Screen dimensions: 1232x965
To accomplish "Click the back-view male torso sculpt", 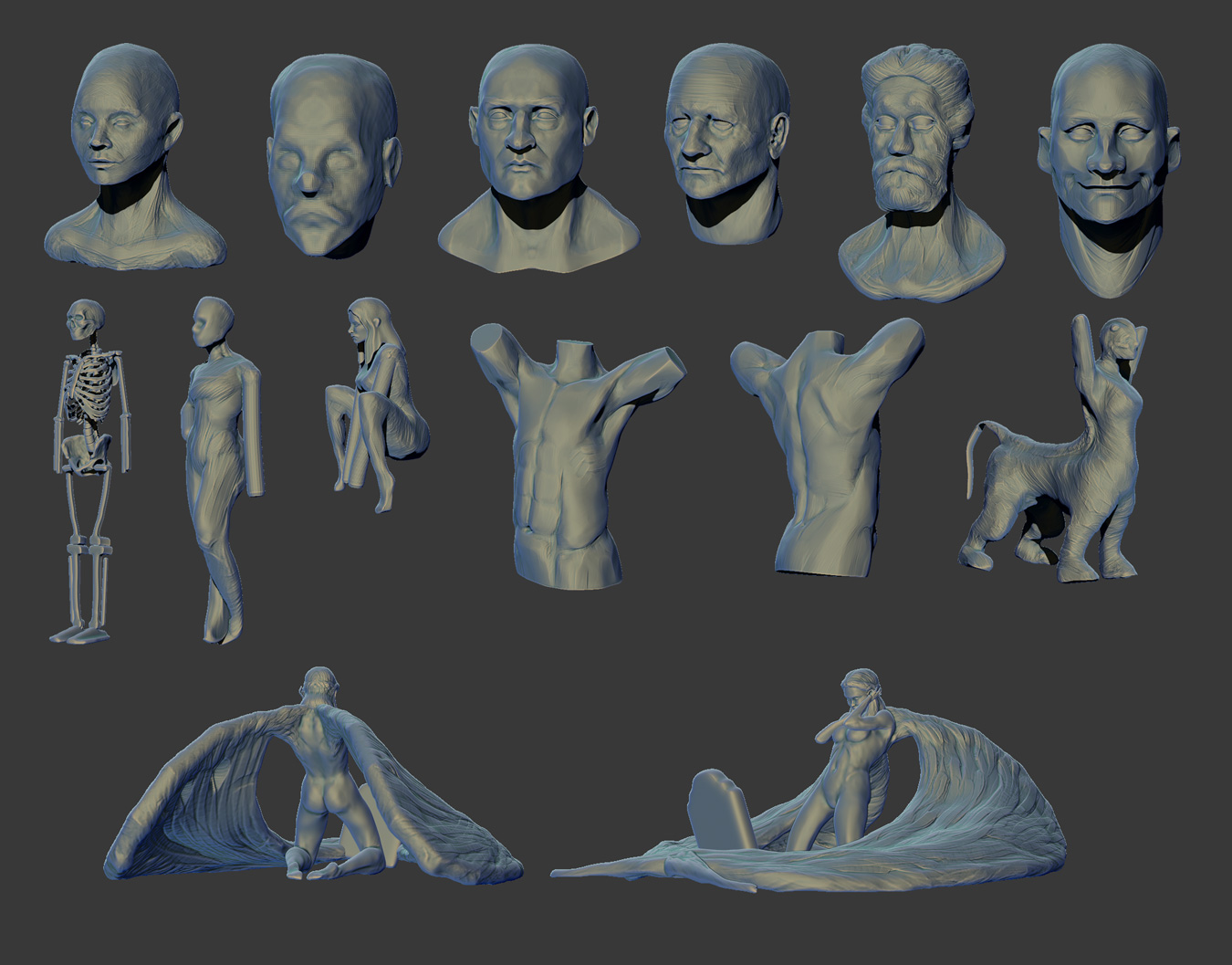I will click(826, 438).
